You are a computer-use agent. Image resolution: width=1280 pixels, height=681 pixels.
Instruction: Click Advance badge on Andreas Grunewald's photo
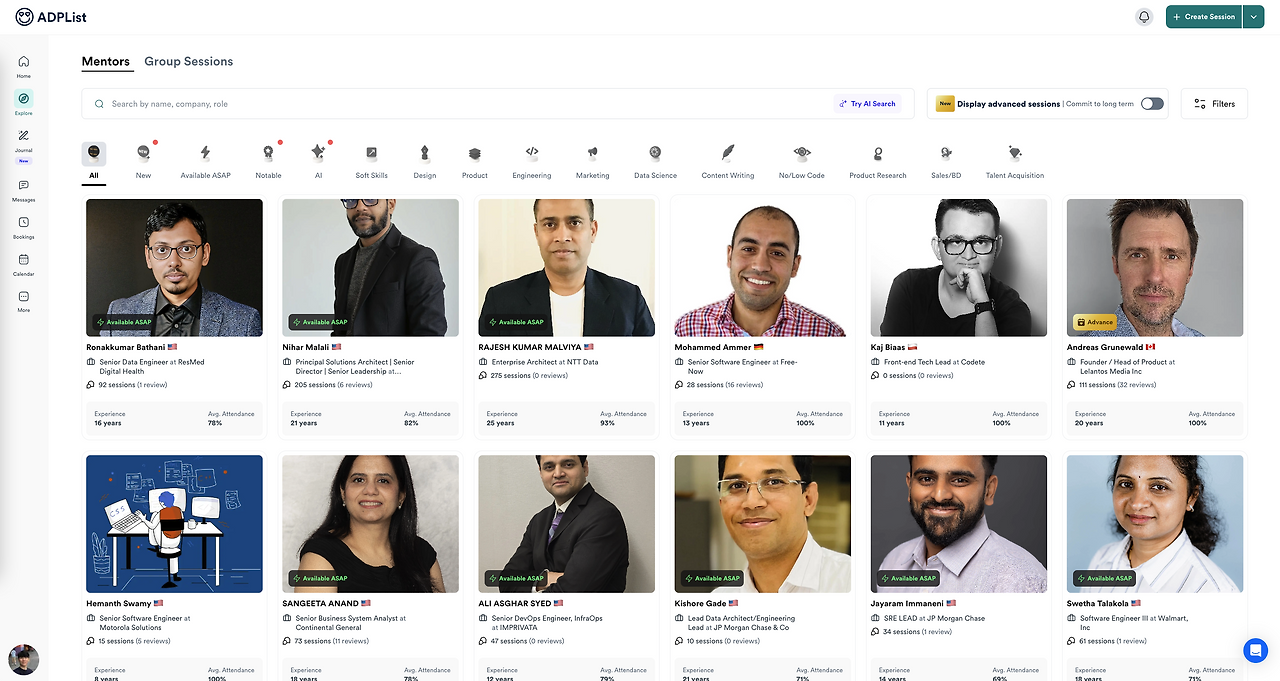pyautogui.click(x=1094, y=322)
